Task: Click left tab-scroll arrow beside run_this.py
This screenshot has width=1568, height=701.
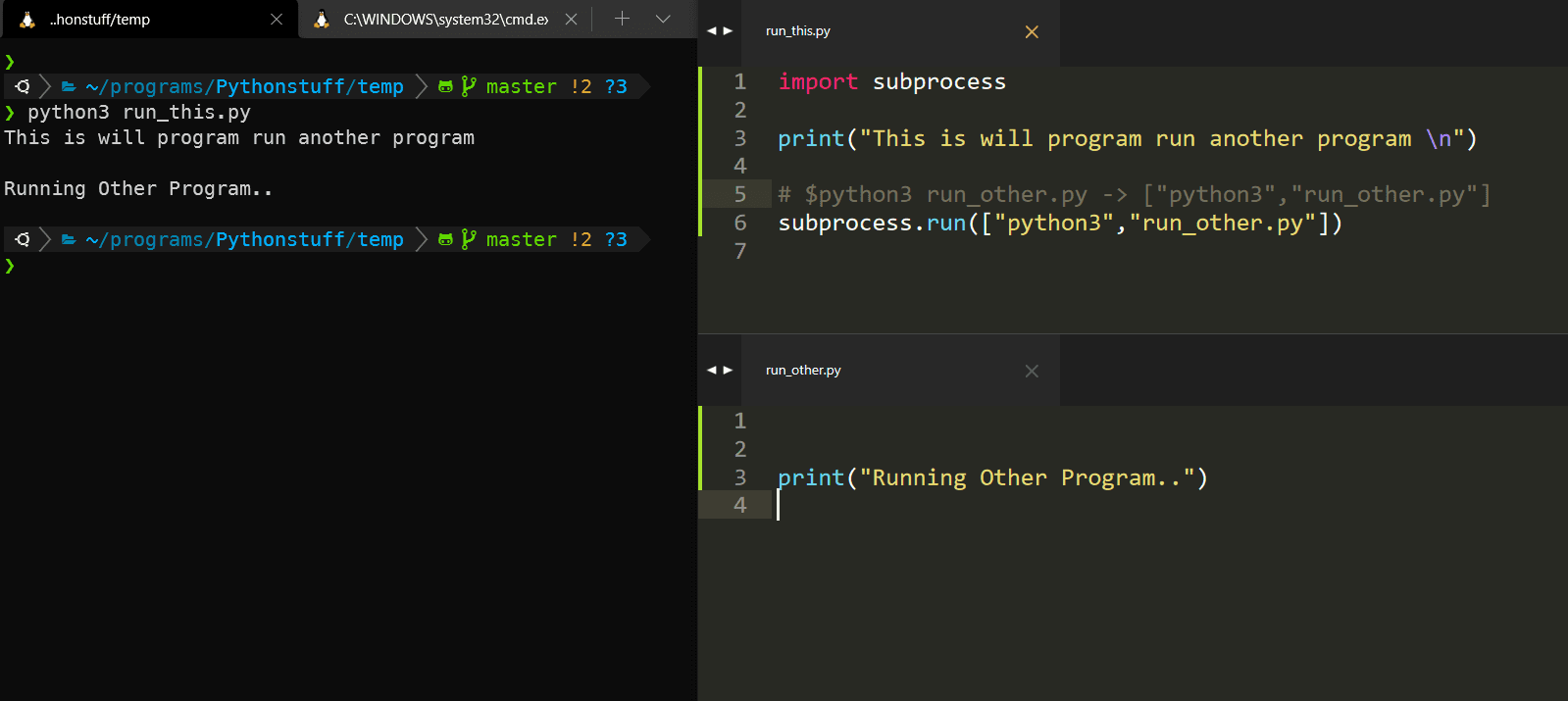Action: (712, 31)
